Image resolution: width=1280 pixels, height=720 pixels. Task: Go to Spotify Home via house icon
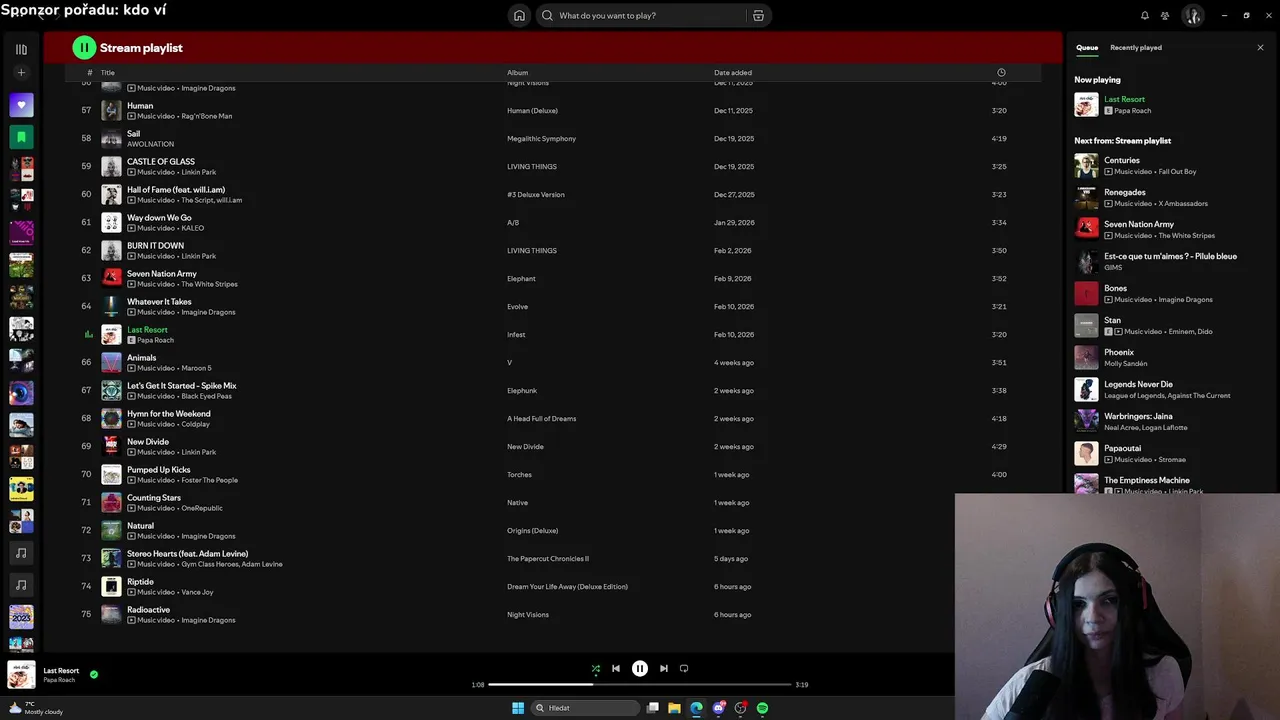pyautogui.click(x=519, y=15)
